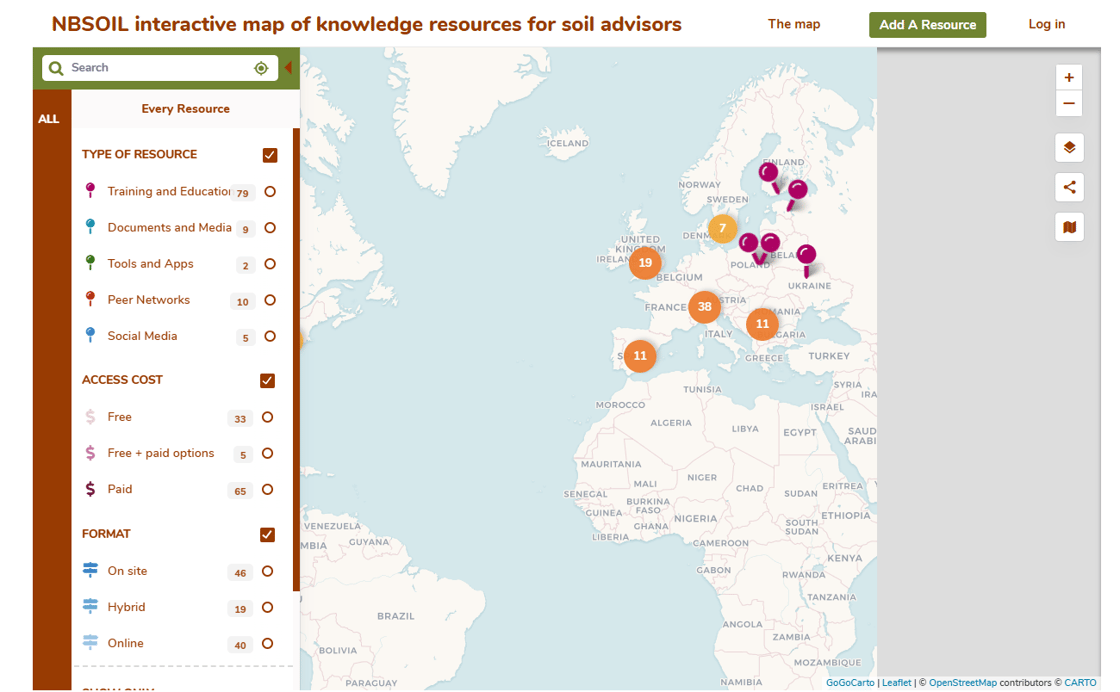Click the magnifier search icon
1120x692 pixels.
click(56, 68)
